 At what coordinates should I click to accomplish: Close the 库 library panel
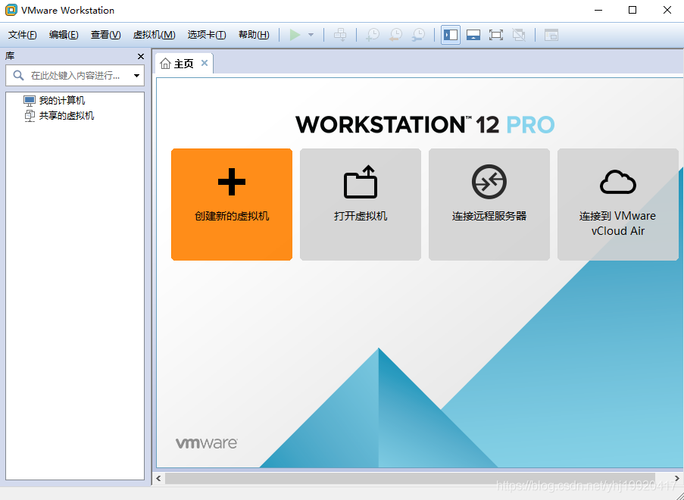140,56
